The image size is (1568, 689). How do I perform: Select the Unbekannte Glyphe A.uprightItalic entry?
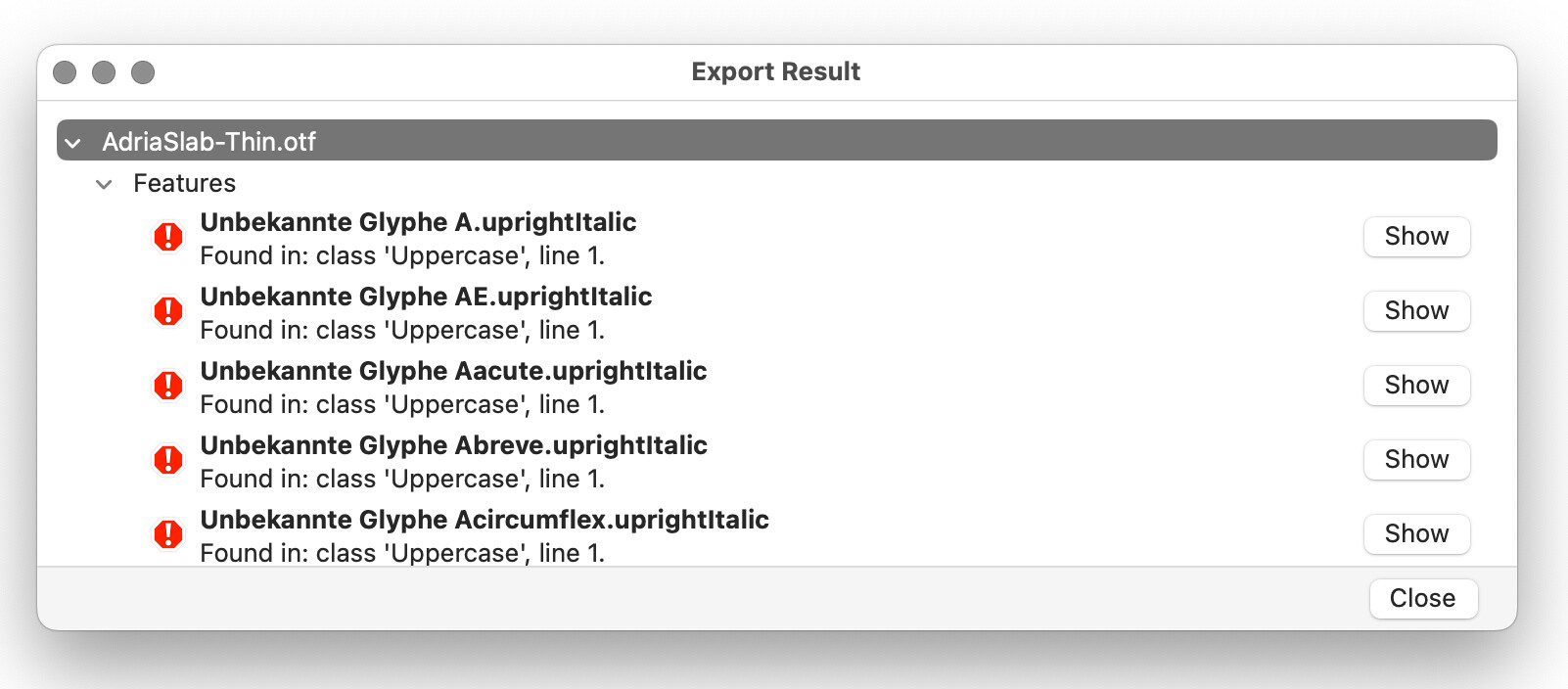coord(418,223)
